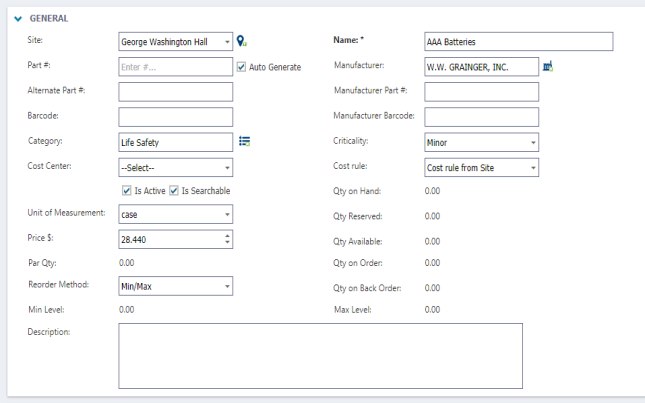Viewport: 645px width, 403px height.
Task: Click the Name field with AAA Batteries
Action: [x=519, y=42]
